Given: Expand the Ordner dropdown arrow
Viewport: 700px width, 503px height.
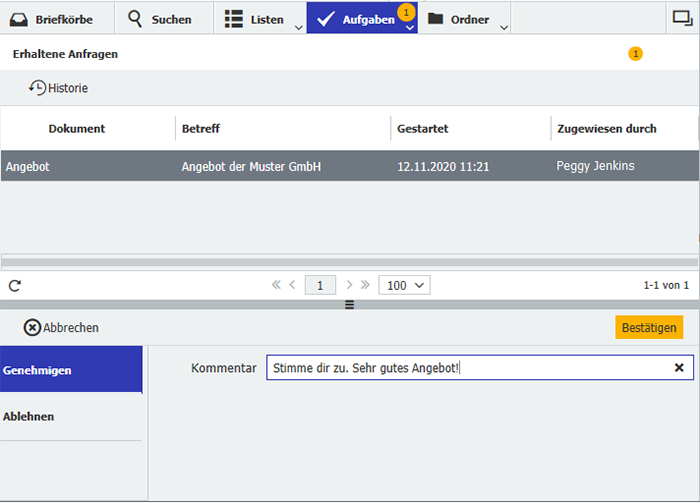Looking at the screenshot, I should (x=504, y=27).
